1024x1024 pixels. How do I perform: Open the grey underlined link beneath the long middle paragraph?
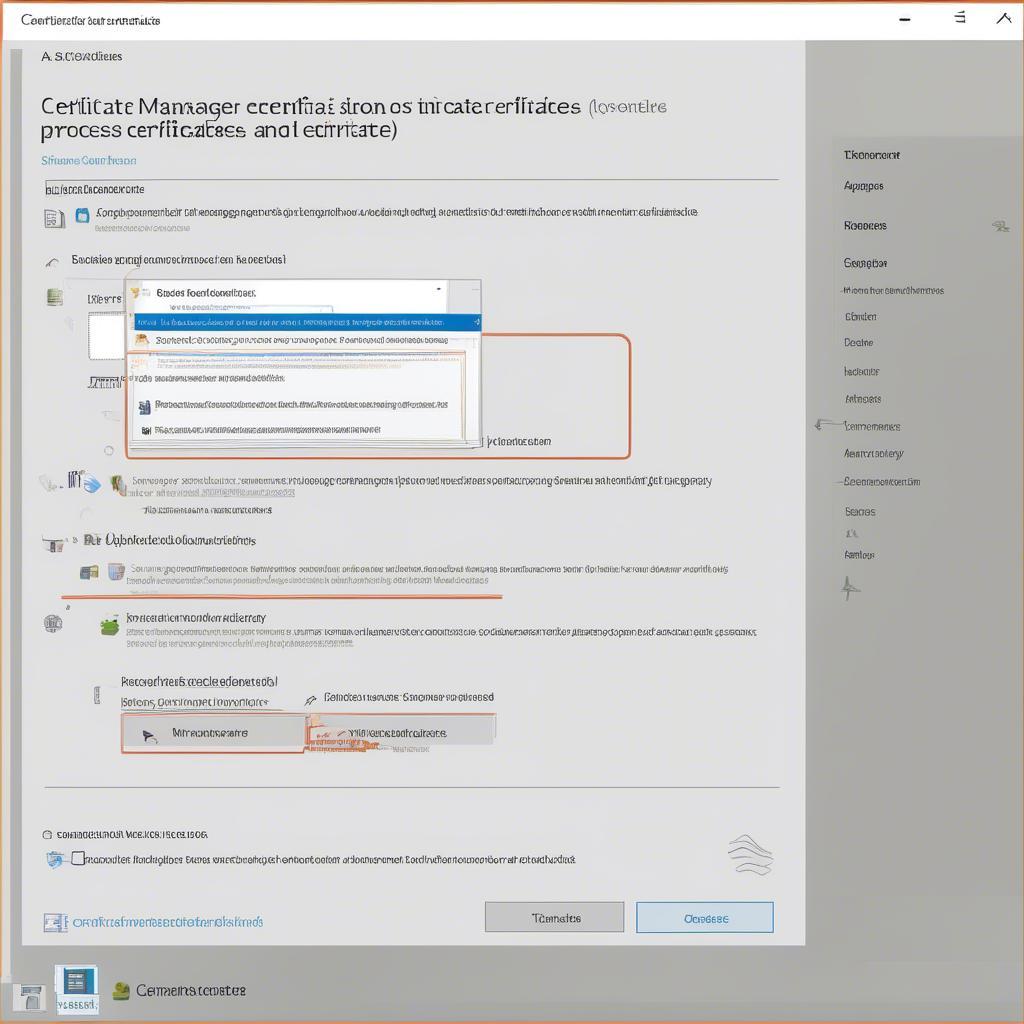(248, 493)
